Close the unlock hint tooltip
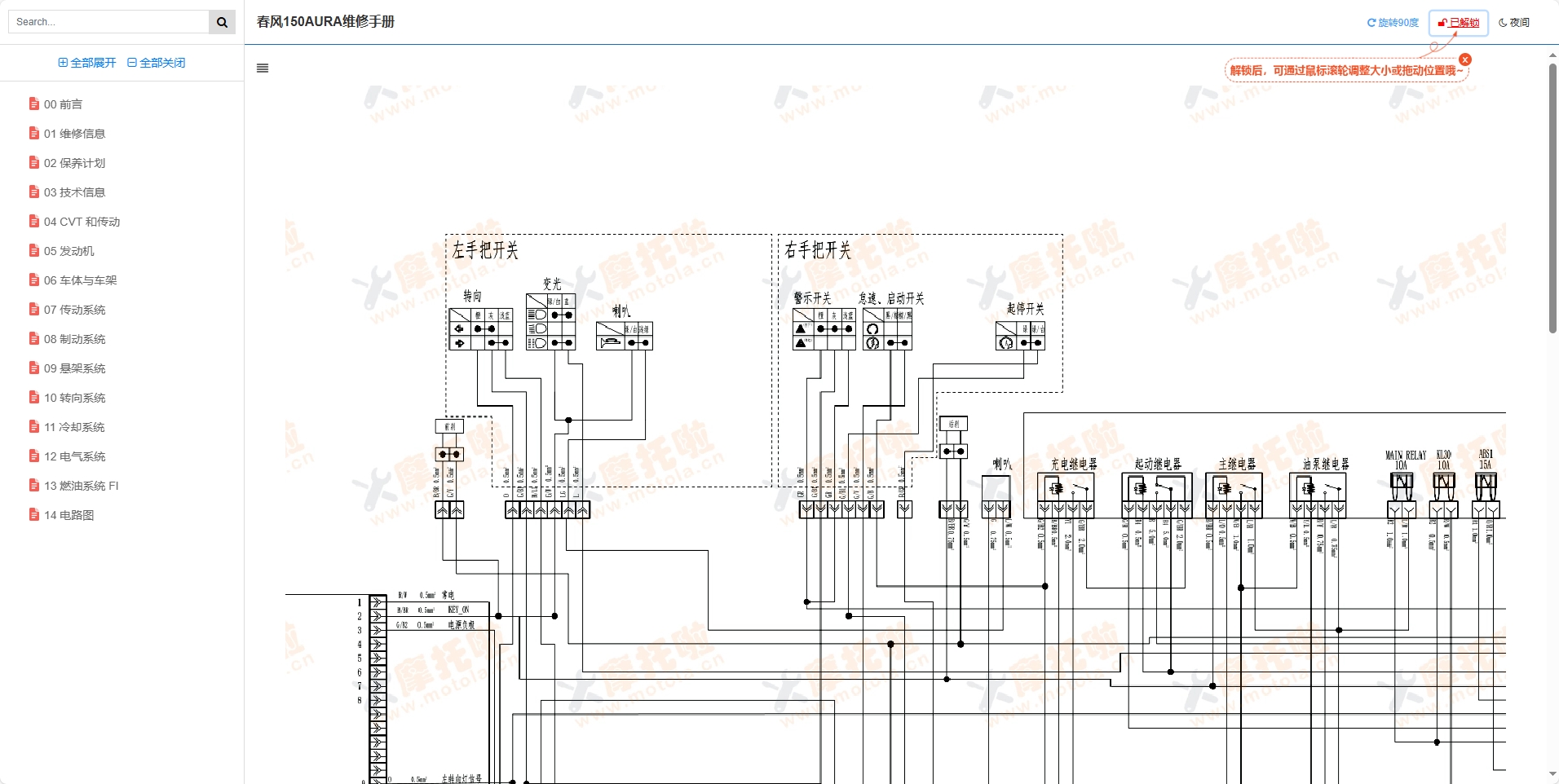Screen dimensions: 1559x784 1465,59
